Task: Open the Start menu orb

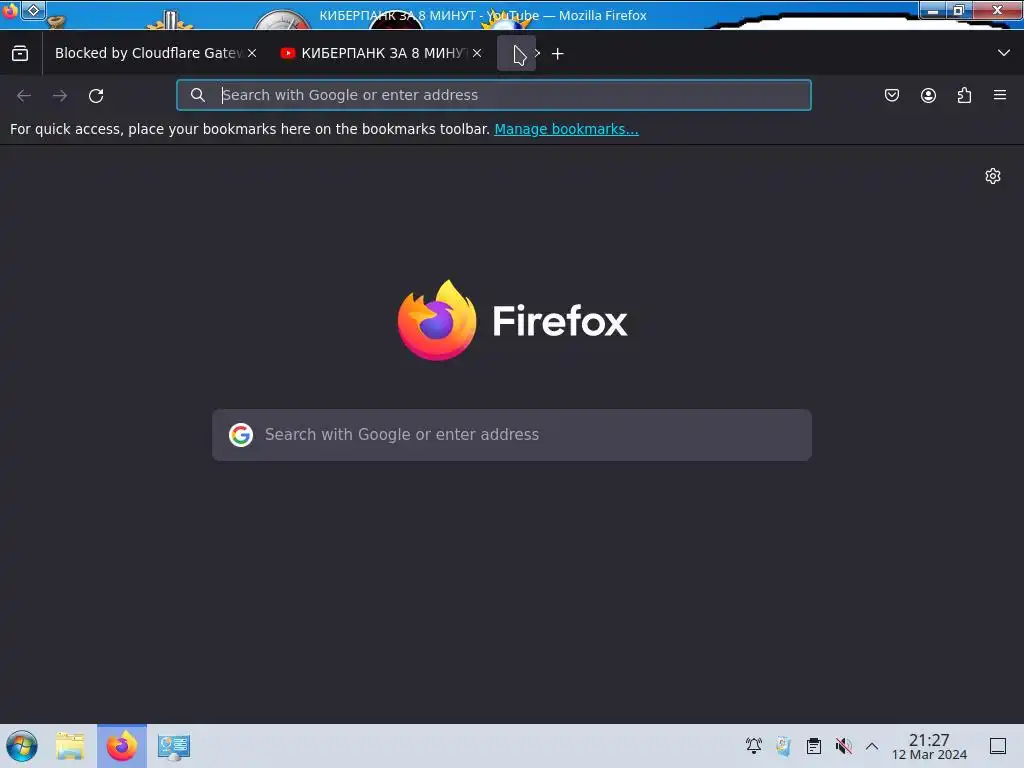Action: (22, 746)
